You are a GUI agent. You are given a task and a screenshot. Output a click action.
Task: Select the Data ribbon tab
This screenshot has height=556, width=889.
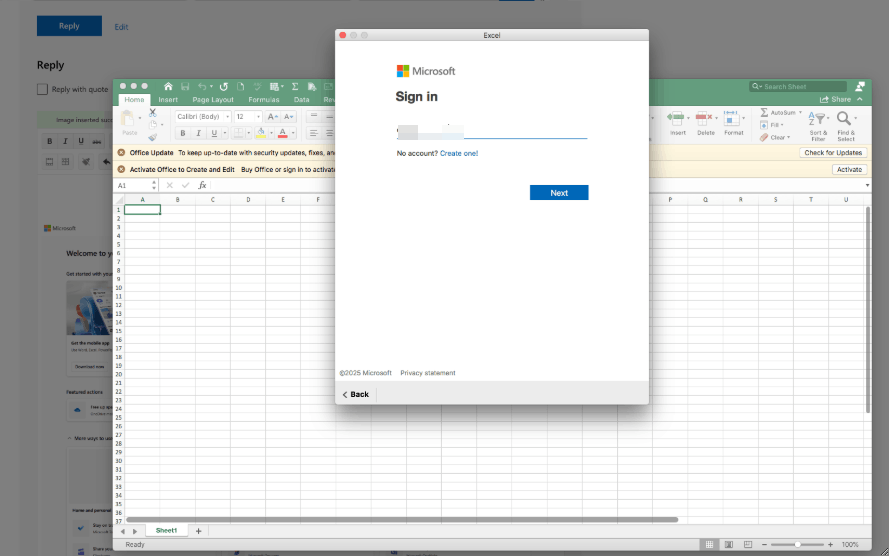click(x=302, y=100)
